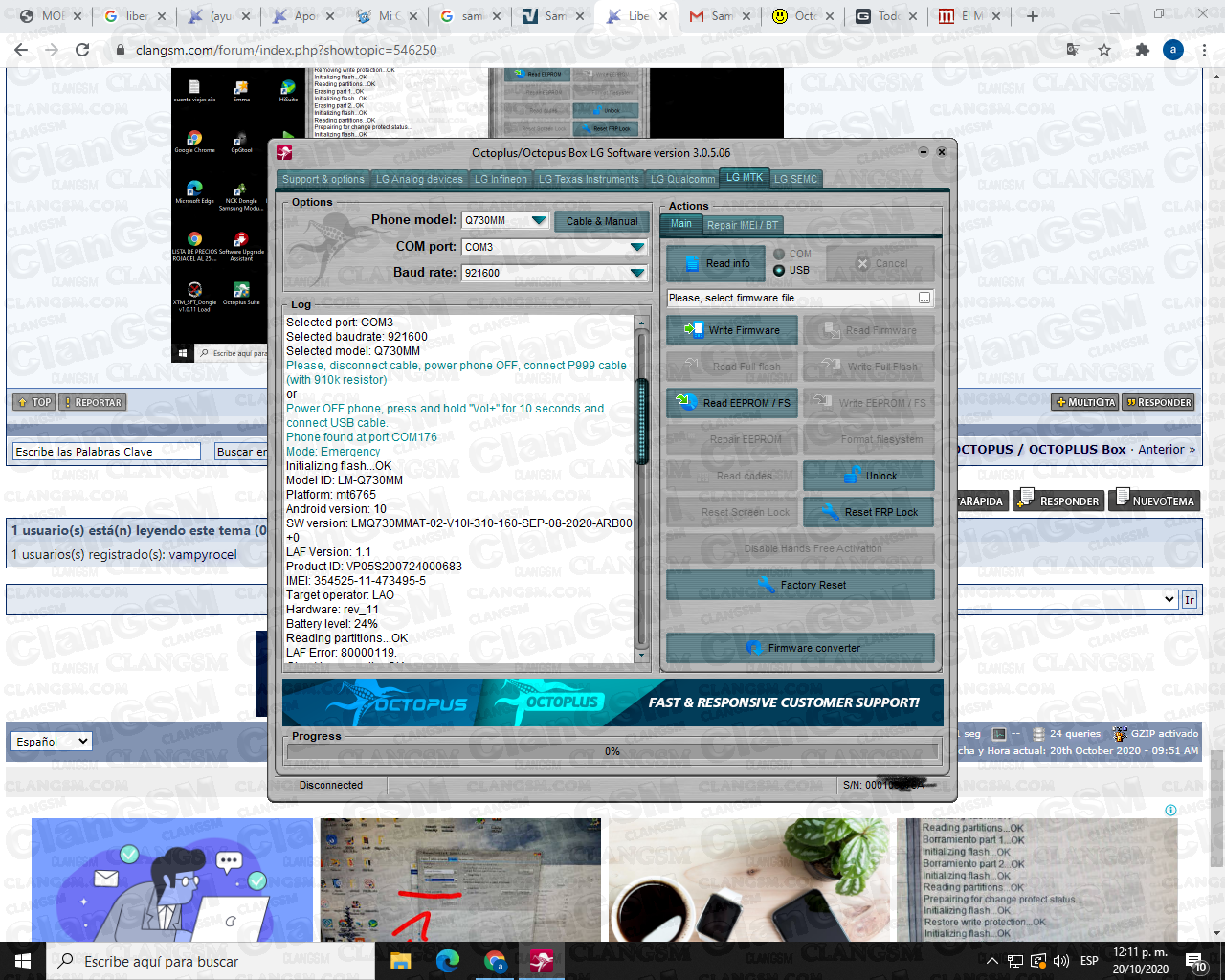Click the volume icon in system tray
Viewport: 1225px width, 980px height.
click(1060, 961)
